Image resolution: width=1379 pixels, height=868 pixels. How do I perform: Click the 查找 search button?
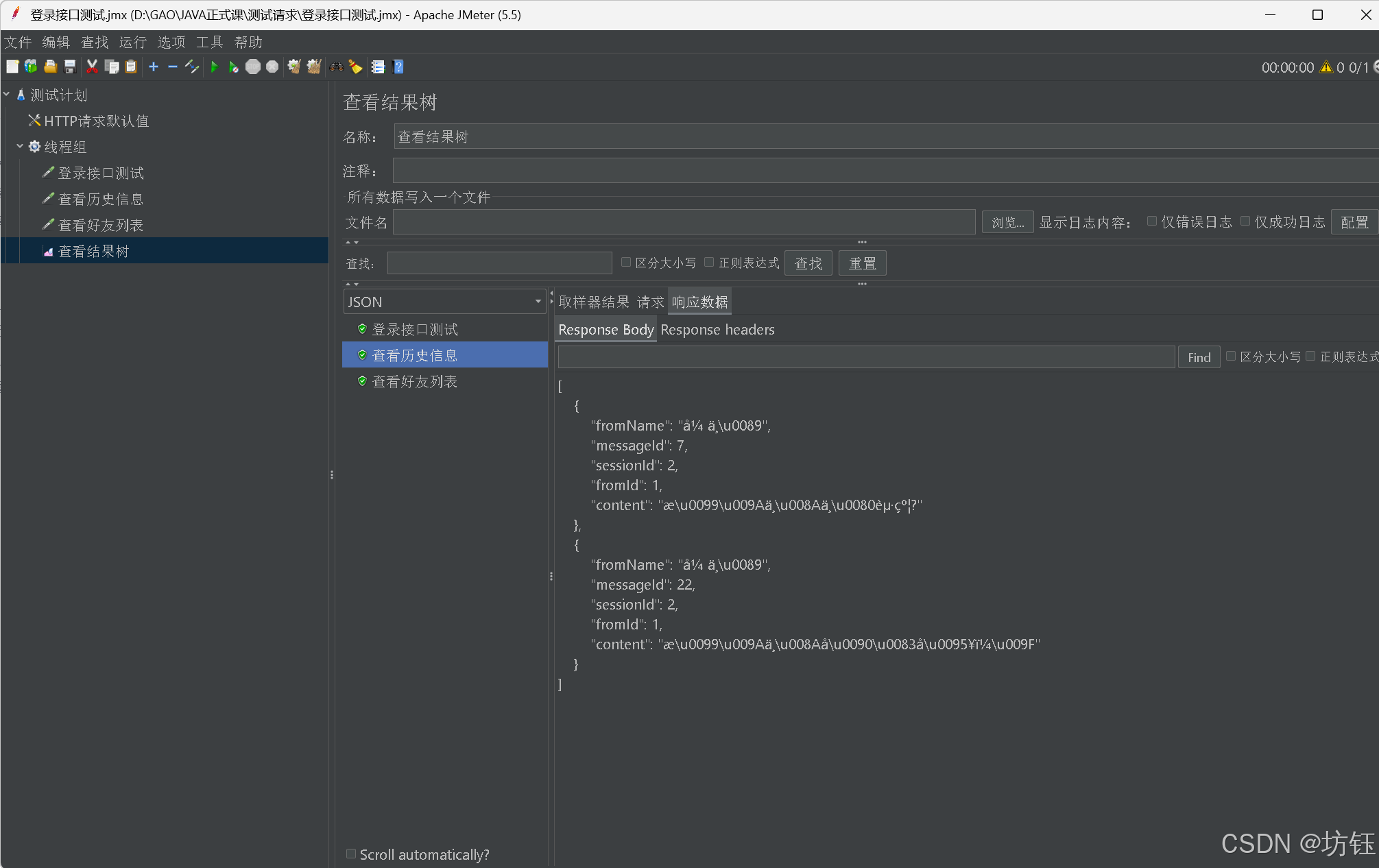click(x=808, y=263)
